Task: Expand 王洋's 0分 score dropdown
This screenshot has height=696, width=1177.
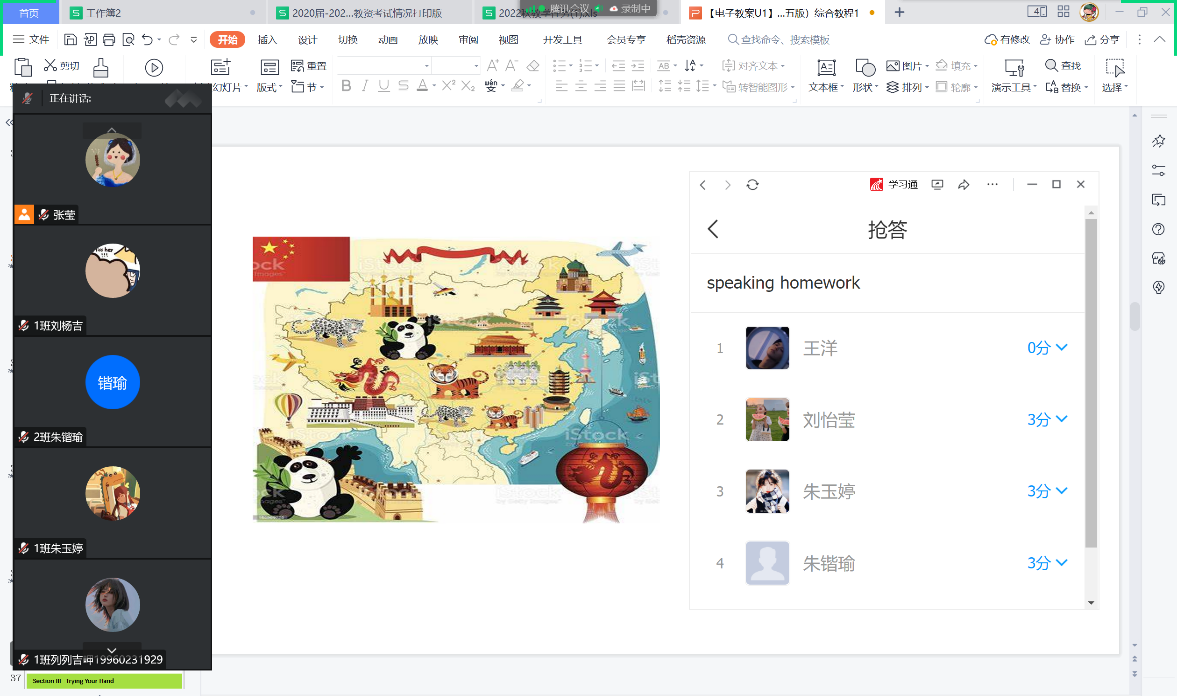Action: coord(1047,348)
